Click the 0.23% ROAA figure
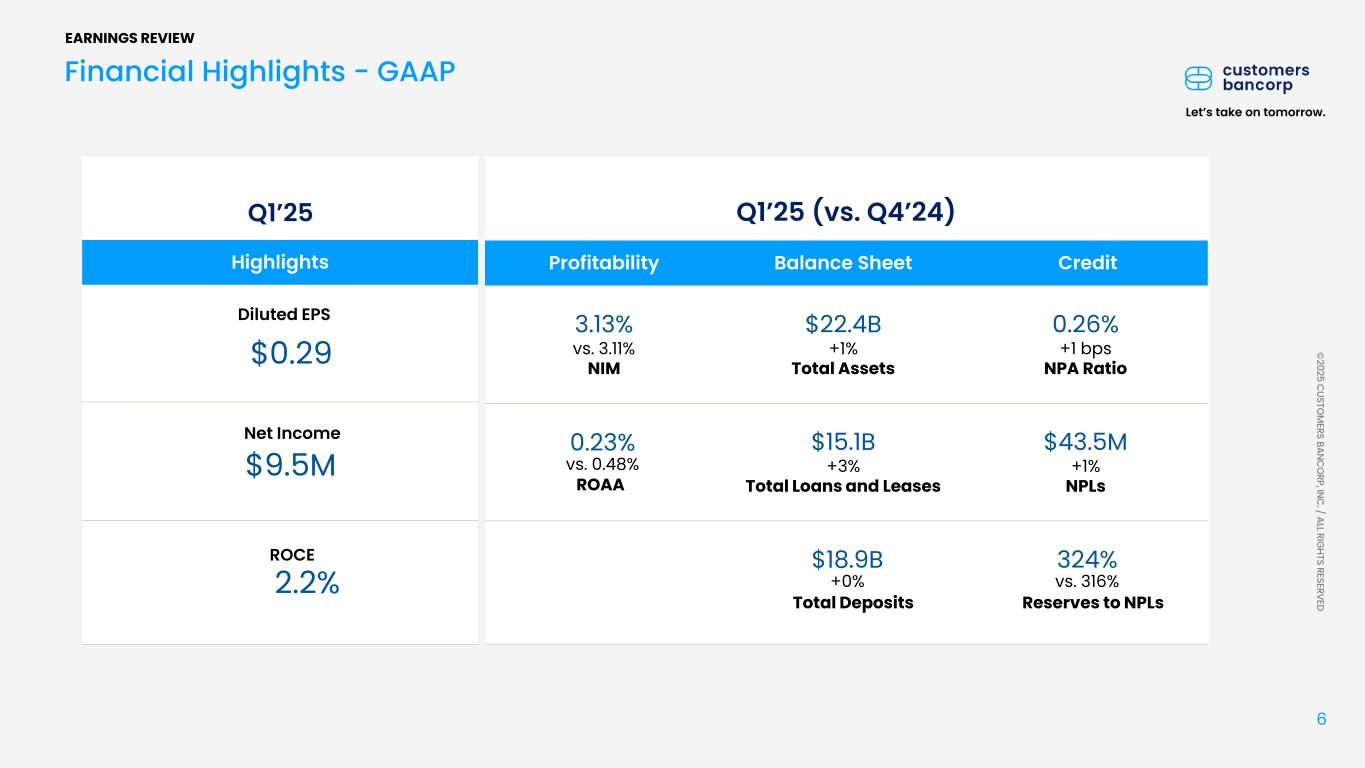1365x768 pixels. tap(603, 442)
